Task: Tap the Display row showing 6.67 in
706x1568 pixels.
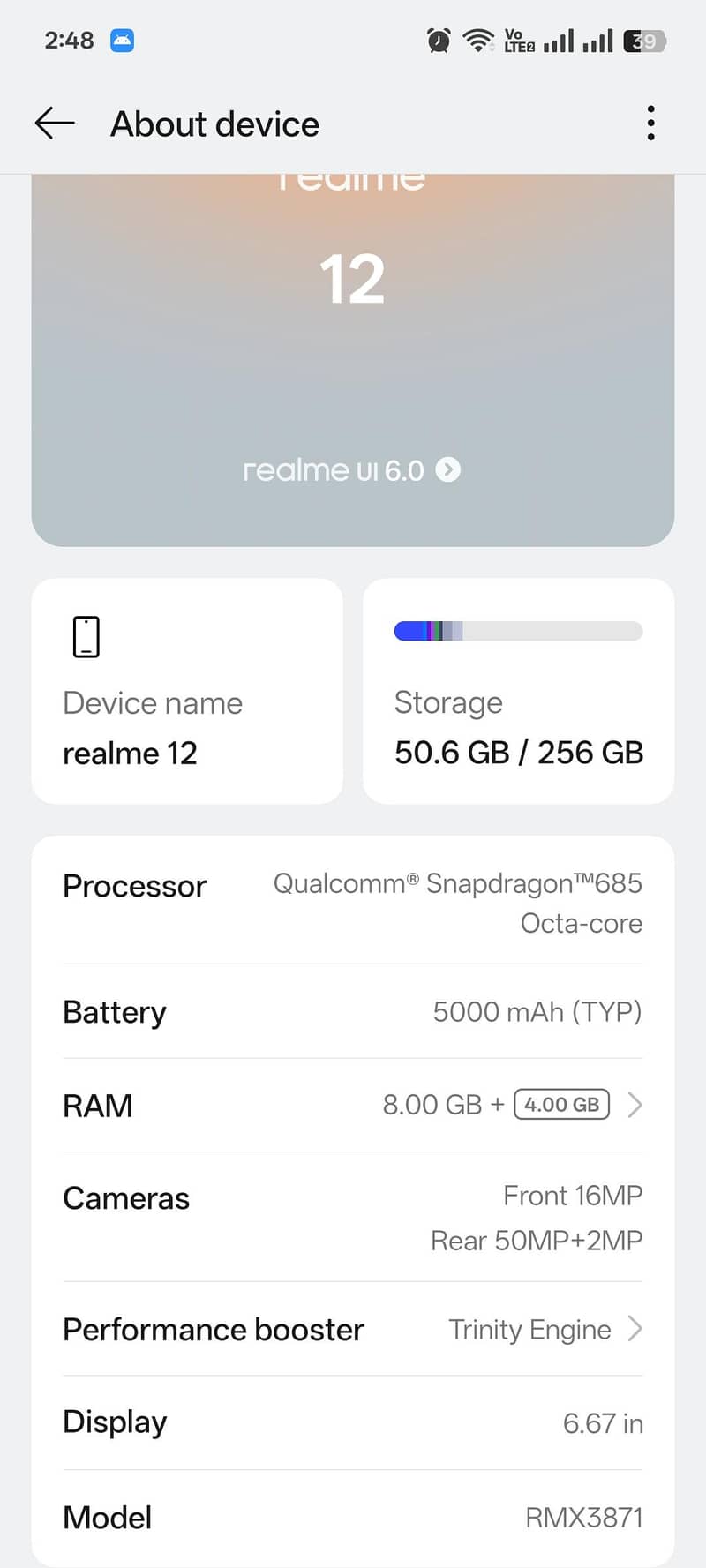Action: tap(353, 1422)
